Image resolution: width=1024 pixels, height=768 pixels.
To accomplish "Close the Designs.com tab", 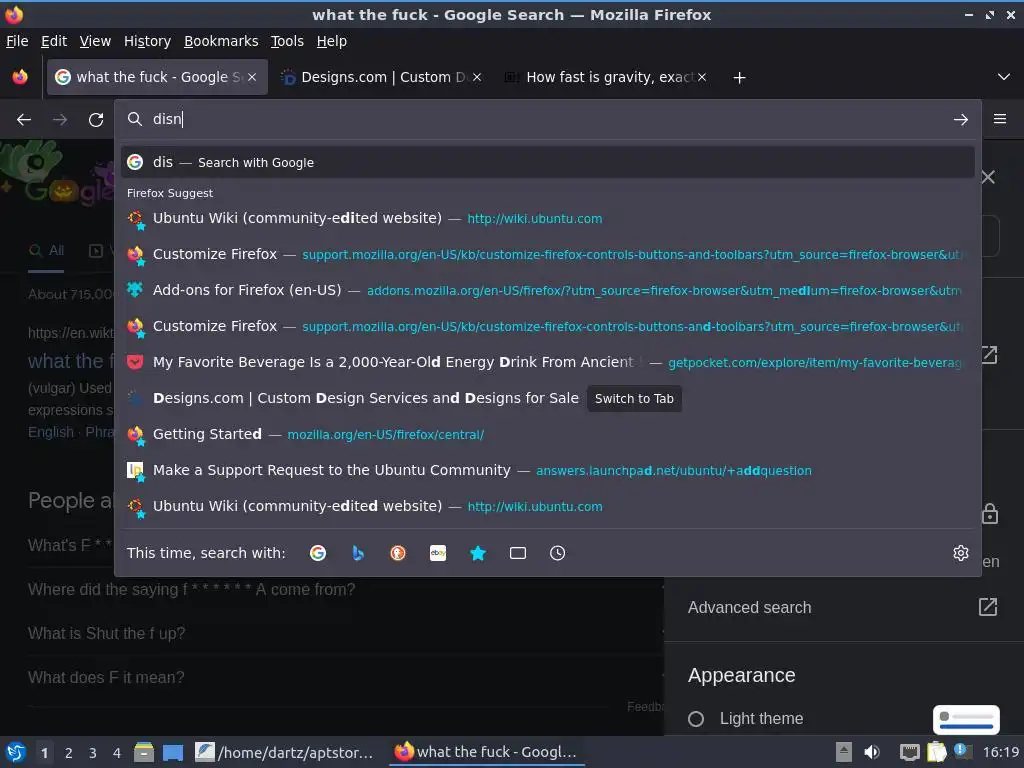I will point(477,77).
